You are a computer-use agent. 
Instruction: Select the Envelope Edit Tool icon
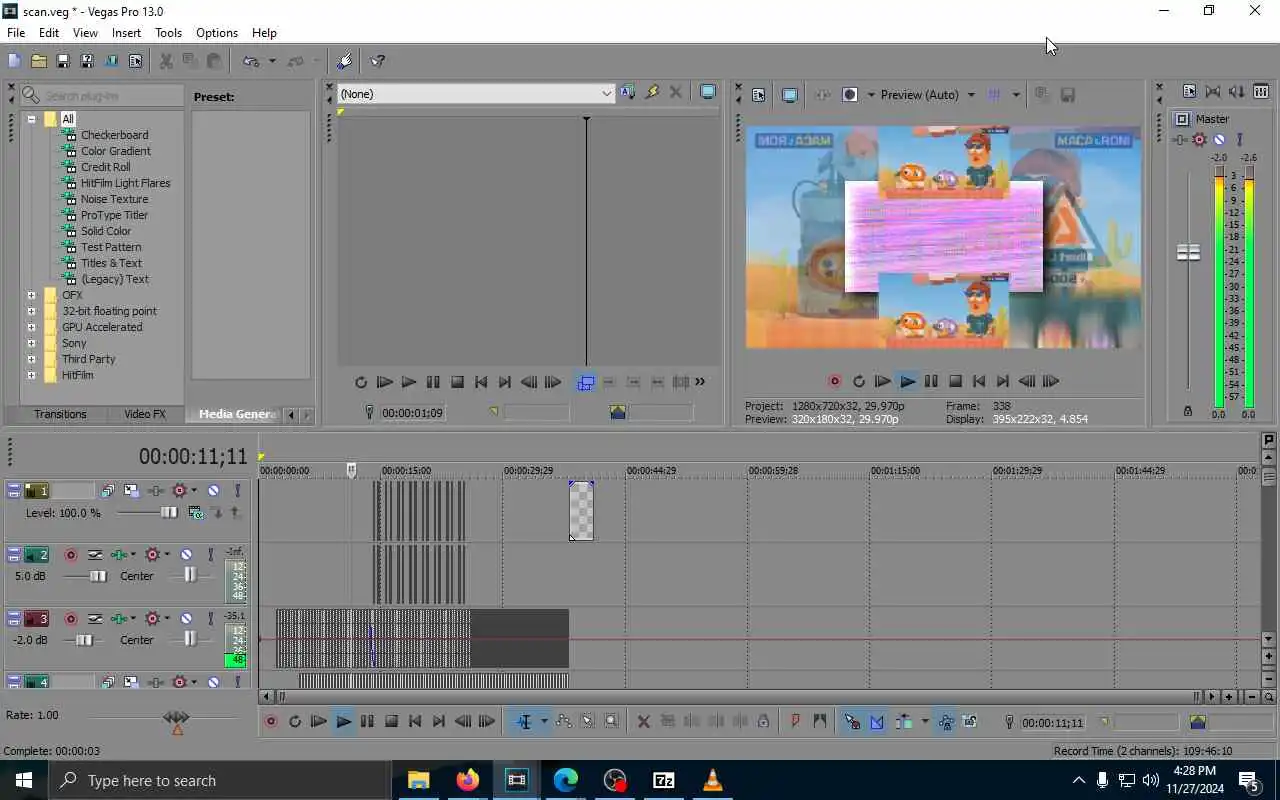coord(563,721)
